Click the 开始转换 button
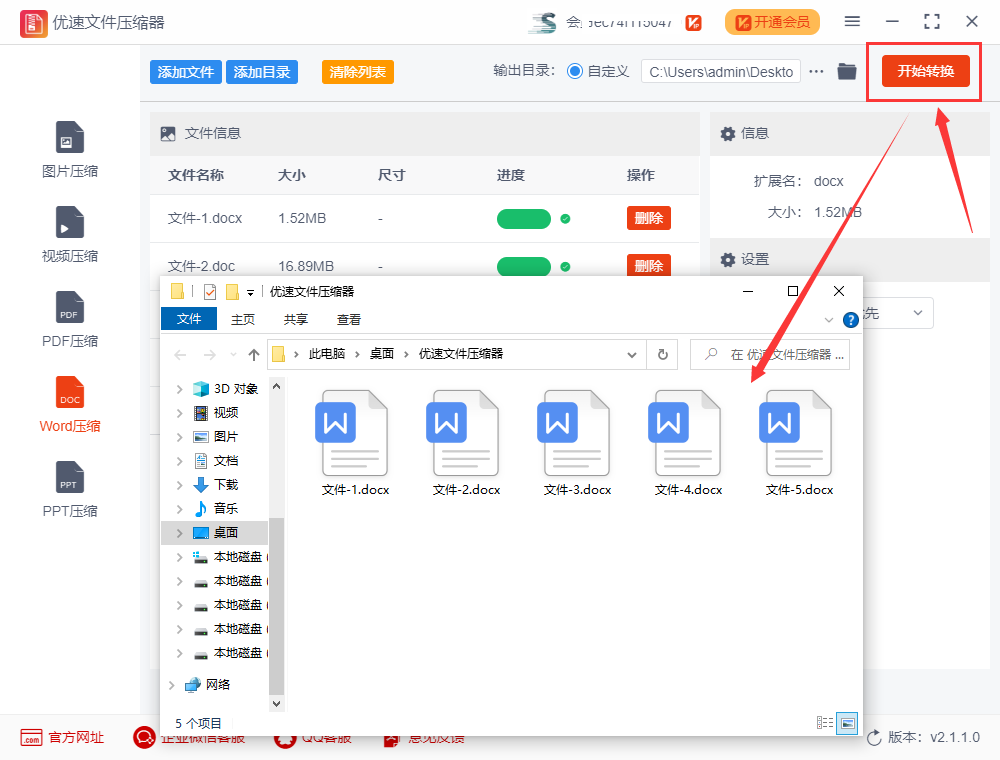Screen dimensions: 1000x760 pos(925,71)
